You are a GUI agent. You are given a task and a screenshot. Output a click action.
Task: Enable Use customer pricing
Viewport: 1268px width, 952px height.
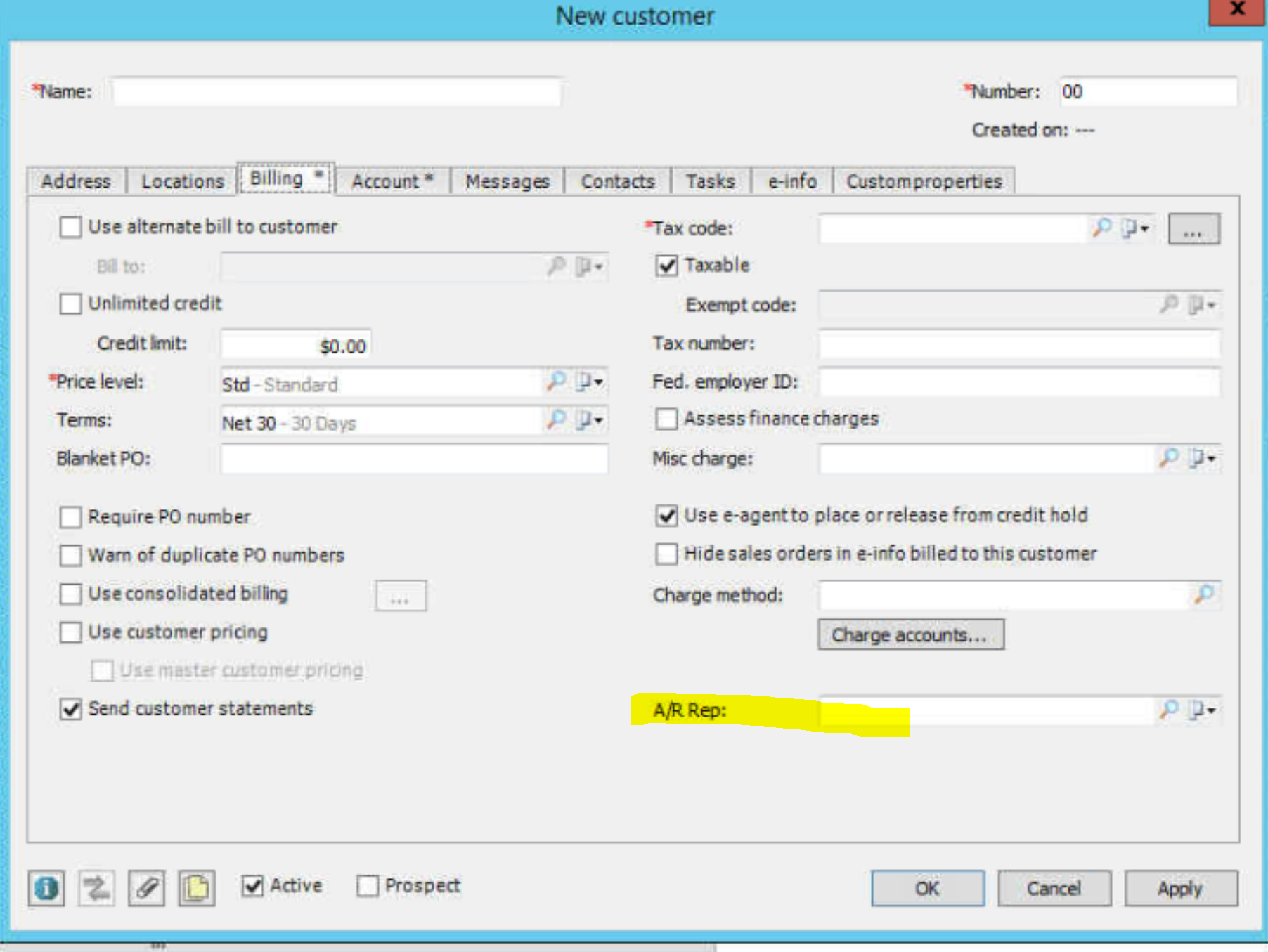[x=70, y=632]
